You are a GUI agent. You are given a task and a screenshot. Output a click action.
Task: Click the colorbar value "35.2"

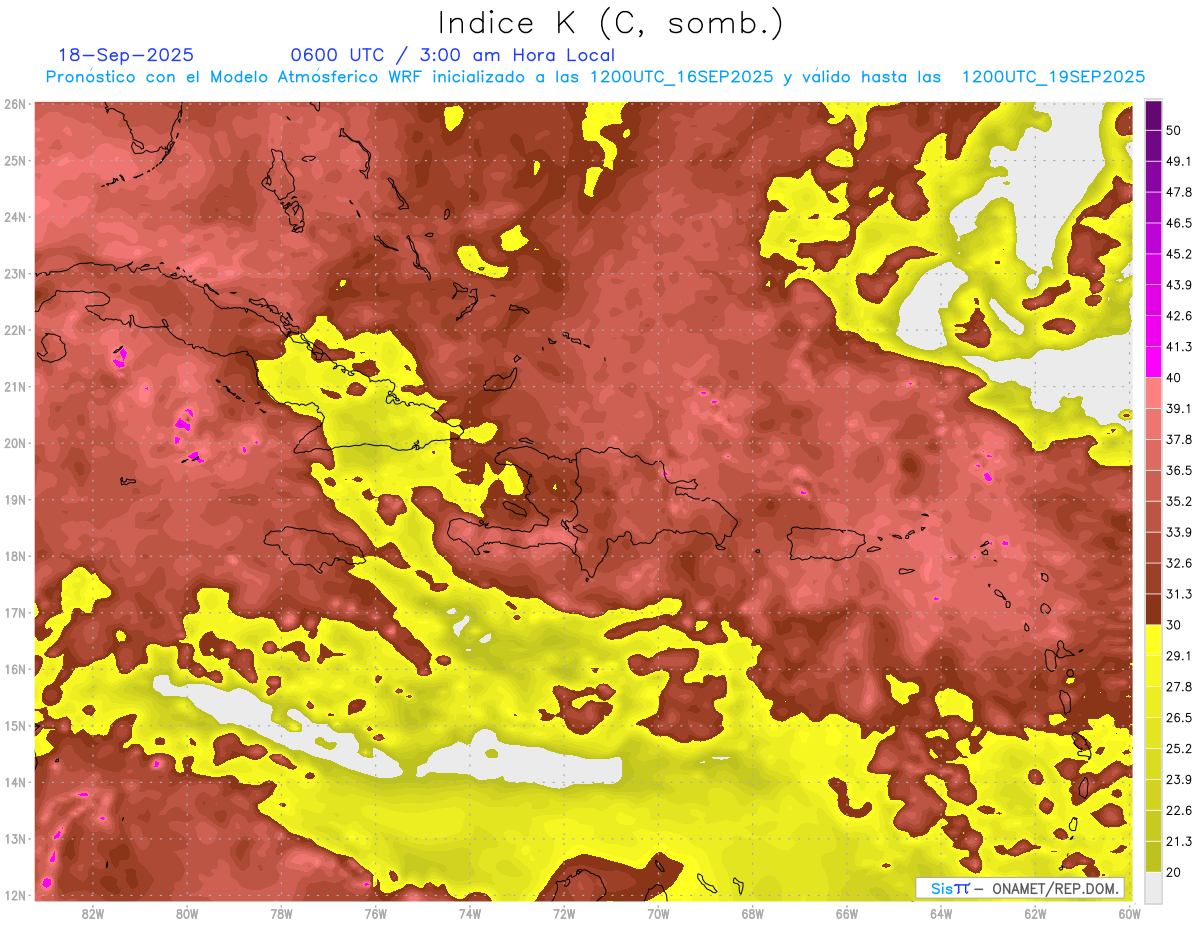[x=1179, y=501]
